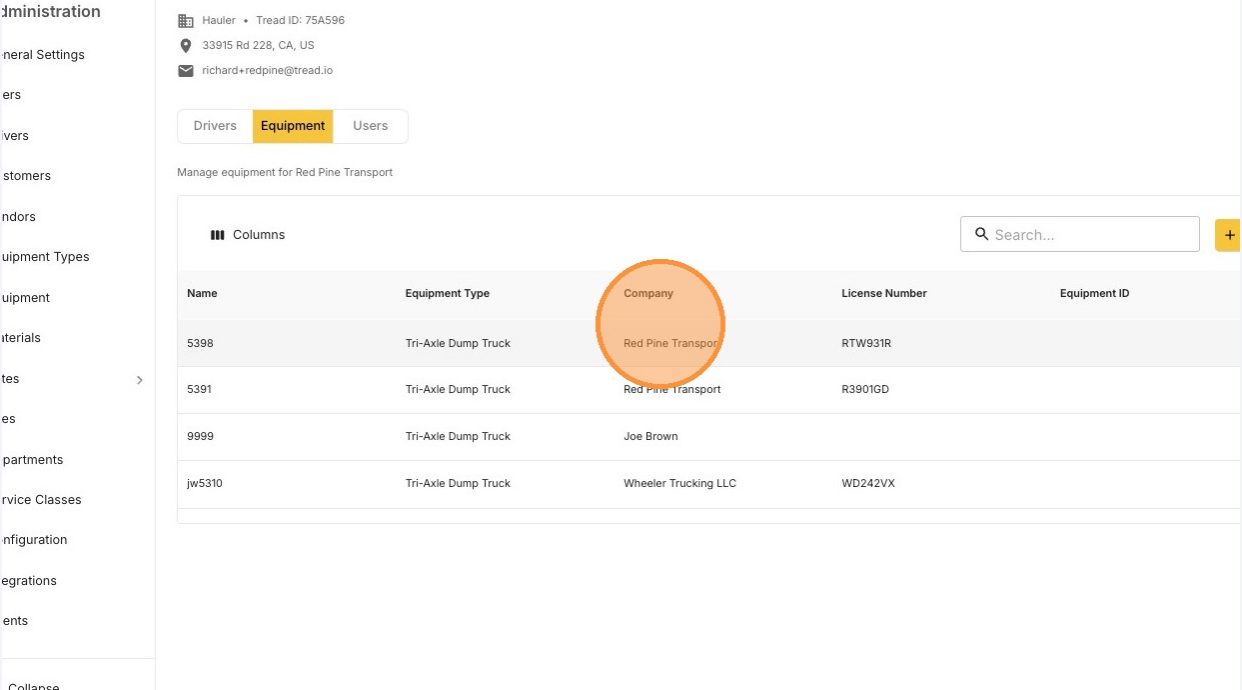Click license number RTW931R
The image size is (1242, 690).
[866, 344]
